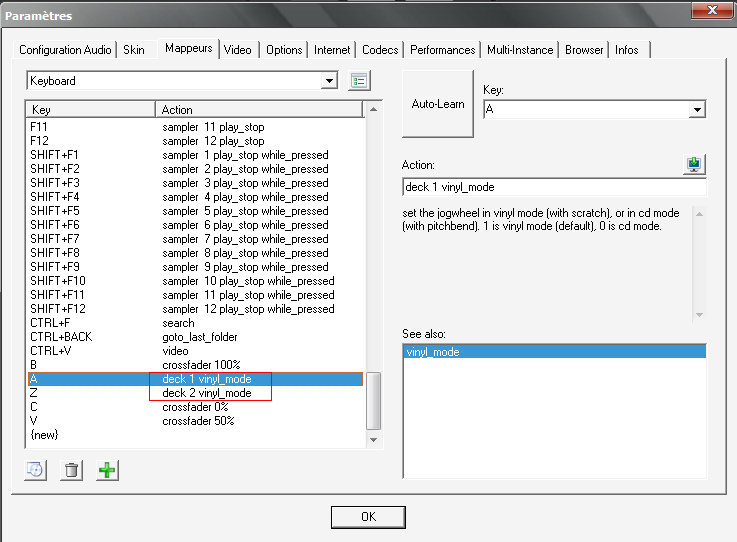Select the {new} mapping entry
This screenshot has width=737, height=542.
45,436
